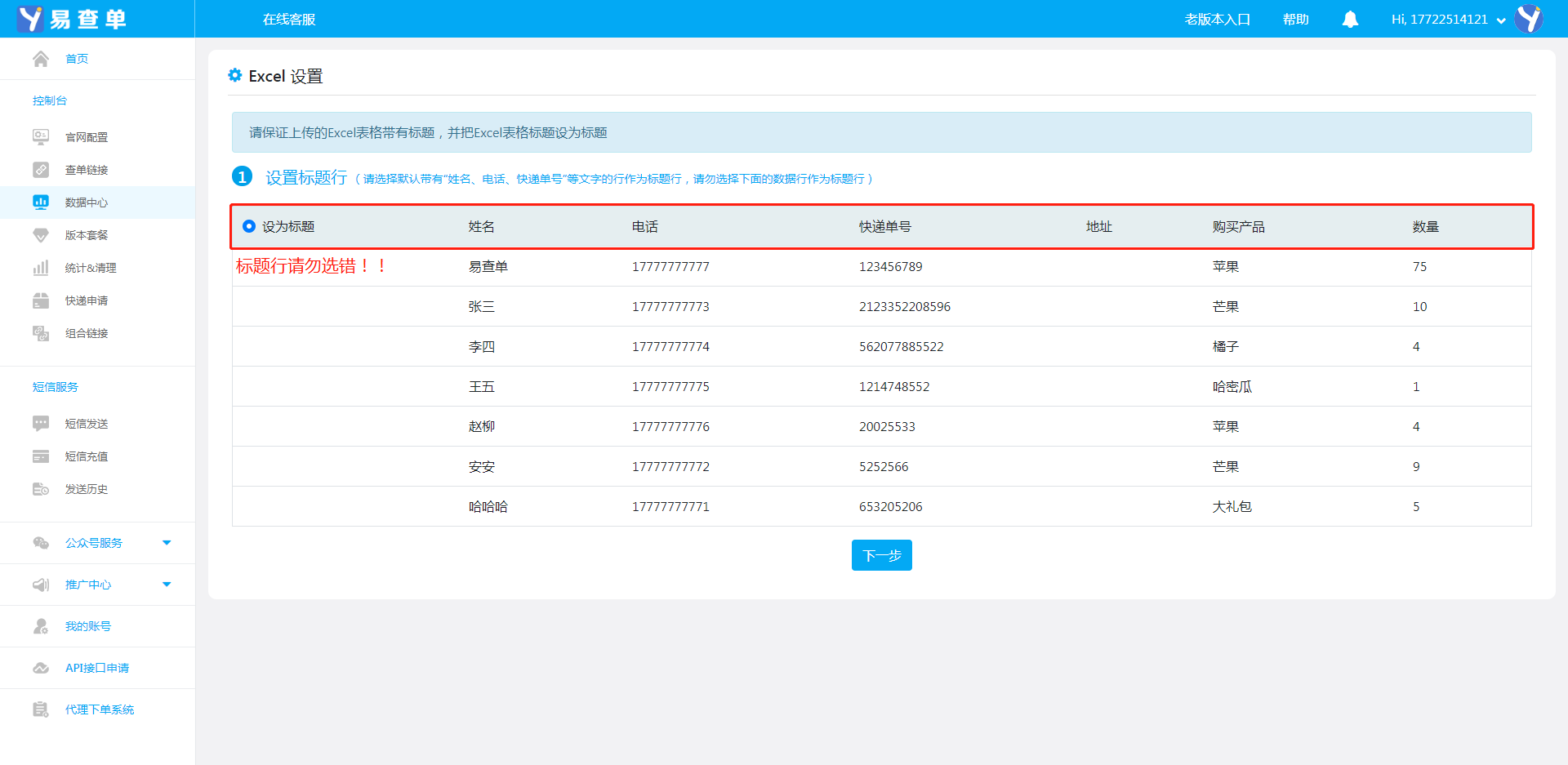Click the 短信发送 message icon
Viewport: 1568px width, 765px height.
pyautogui.click(x=41, y=424)
